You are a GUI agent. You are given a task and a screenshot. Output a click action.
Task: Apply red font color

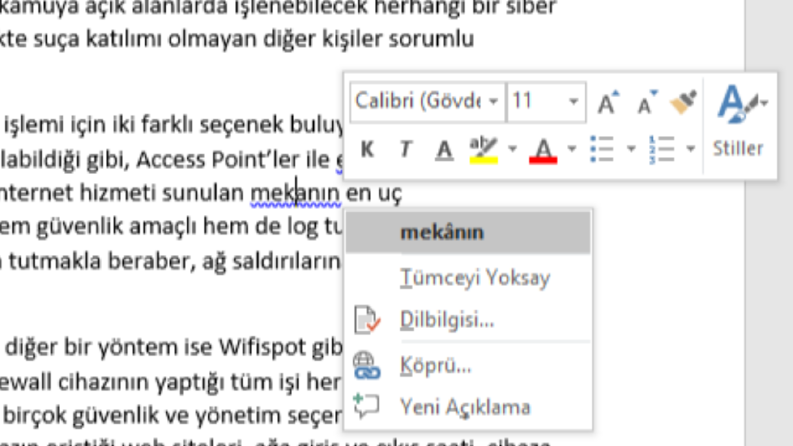pos(543,150)
